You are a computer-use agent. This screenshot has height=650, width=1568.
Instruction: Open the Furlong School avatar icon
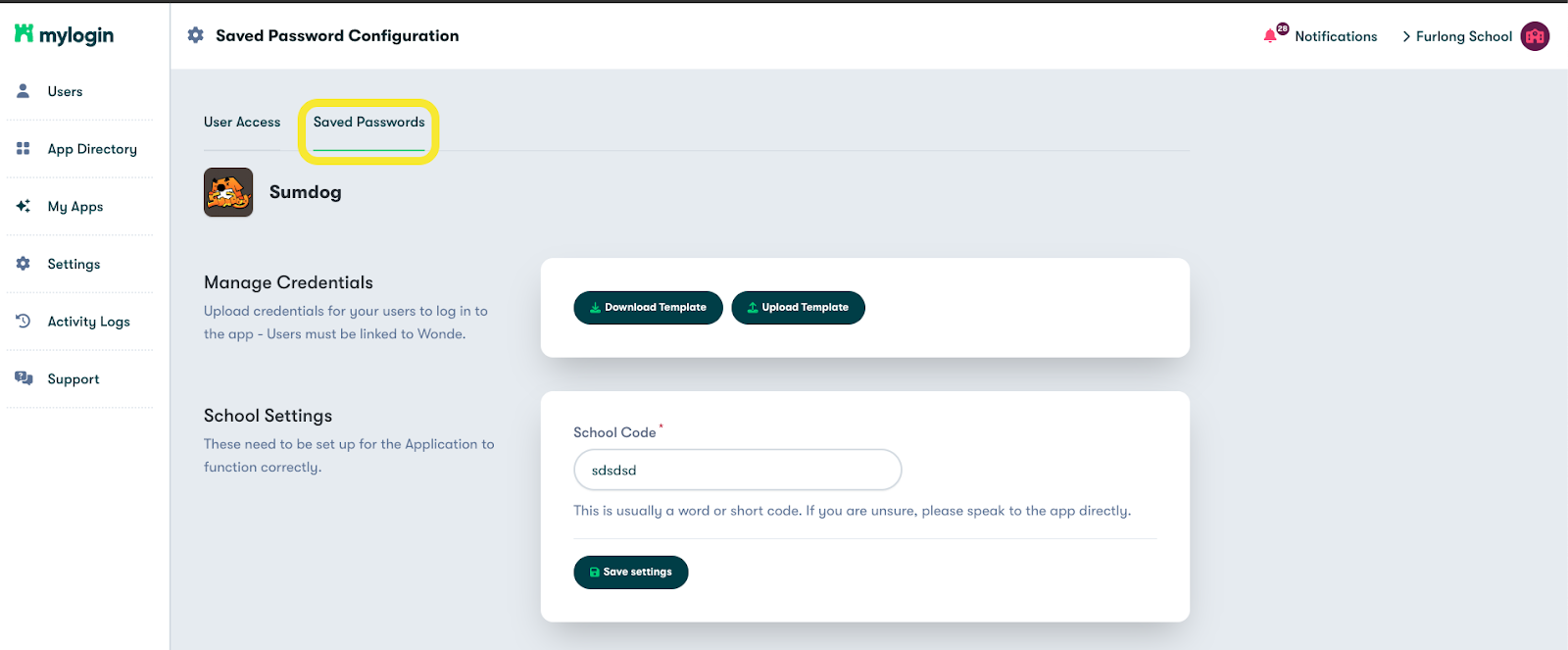[1535, 36]
